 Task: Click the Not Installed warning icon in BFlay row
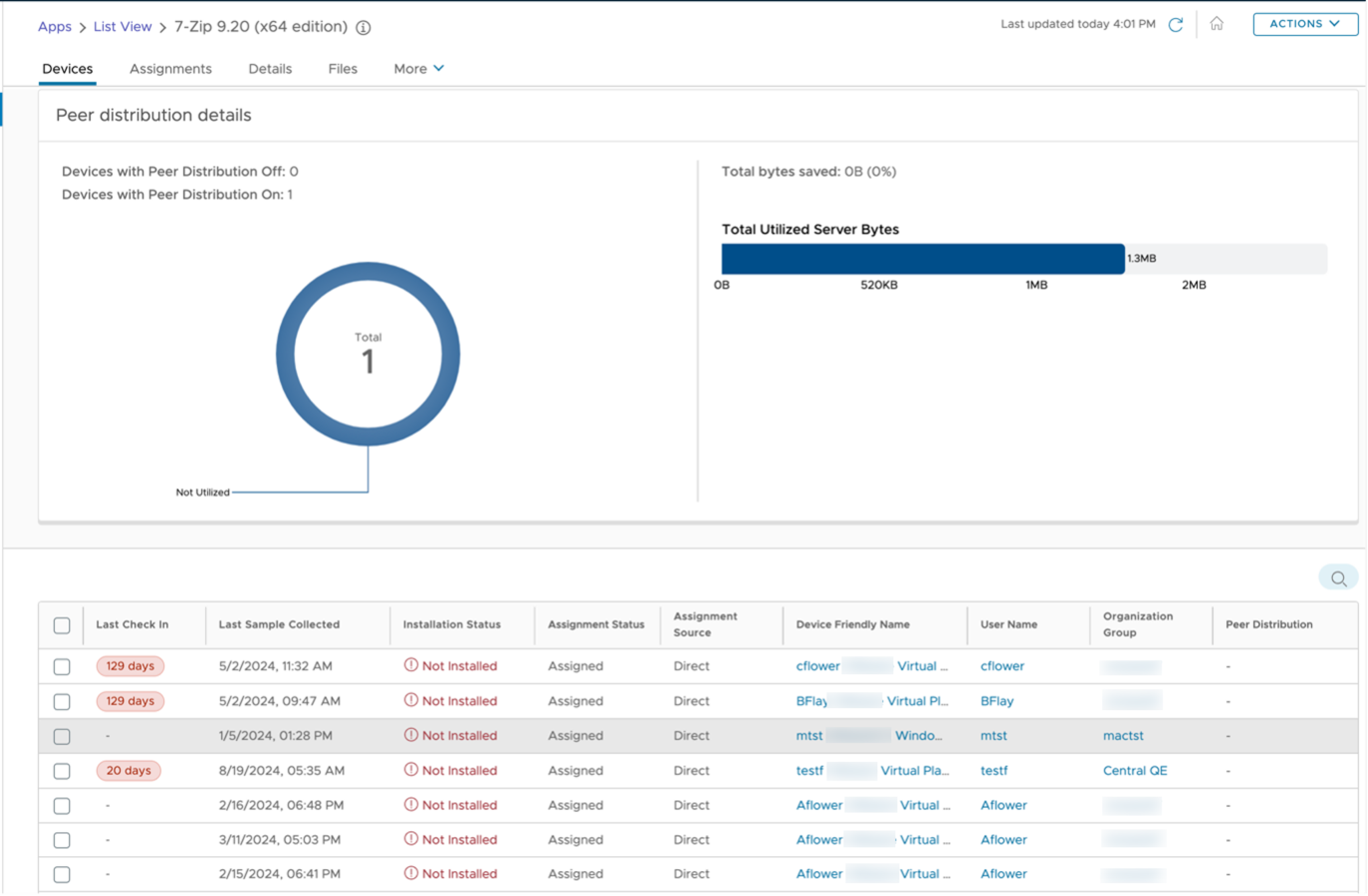(x=411, y=700)
